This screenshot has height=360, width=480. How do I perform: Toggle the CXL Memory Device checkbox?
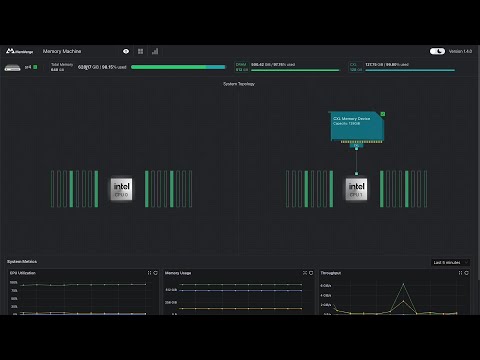point(383,114)
